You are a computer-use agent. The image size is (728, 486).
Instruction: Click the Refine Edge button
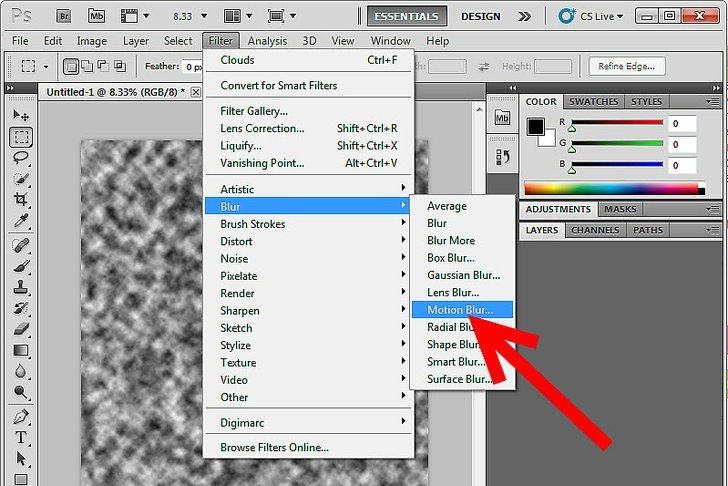[627, 66]
